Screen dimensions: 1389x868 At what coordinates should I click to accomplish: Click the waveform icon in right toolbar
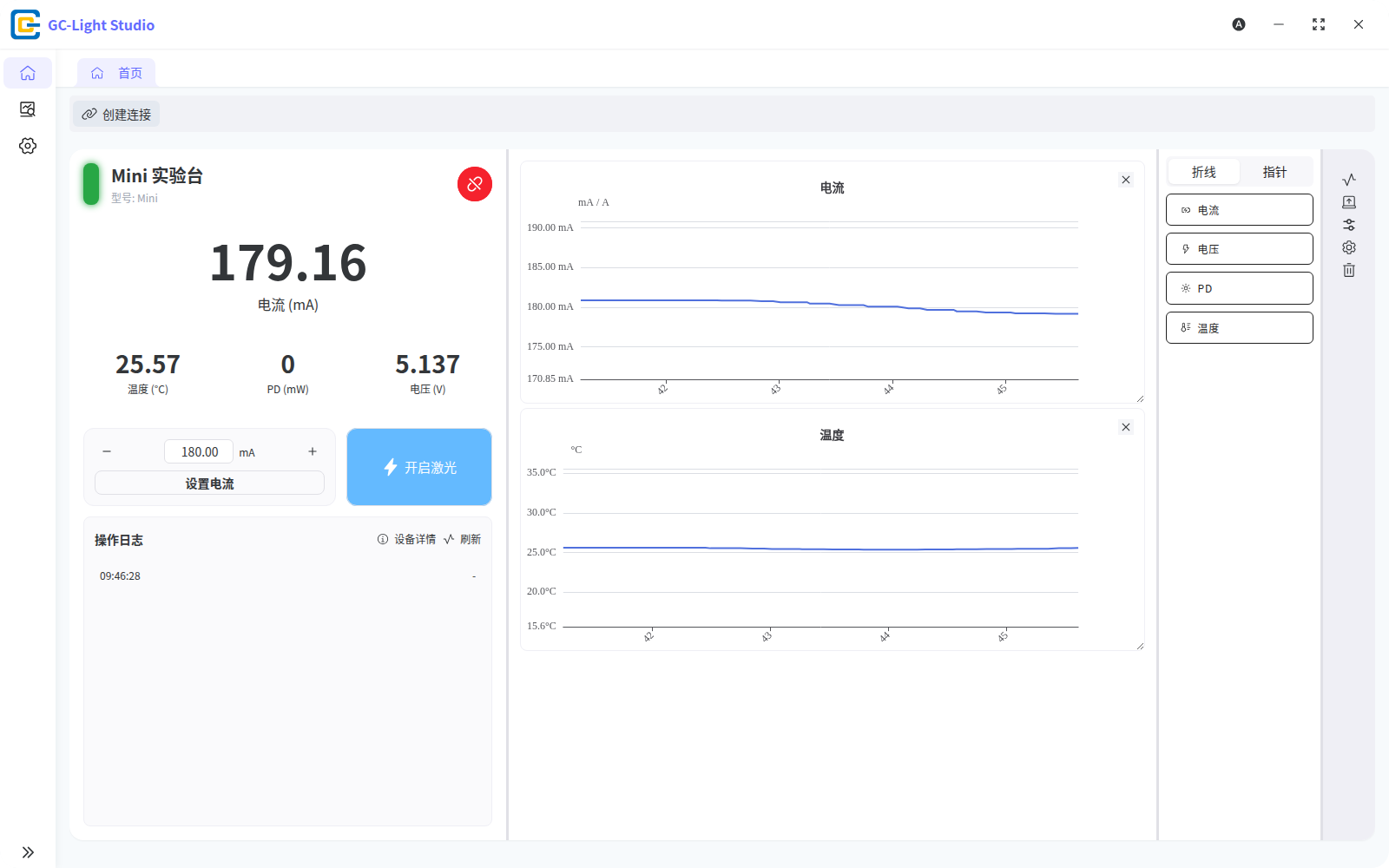1349,180
